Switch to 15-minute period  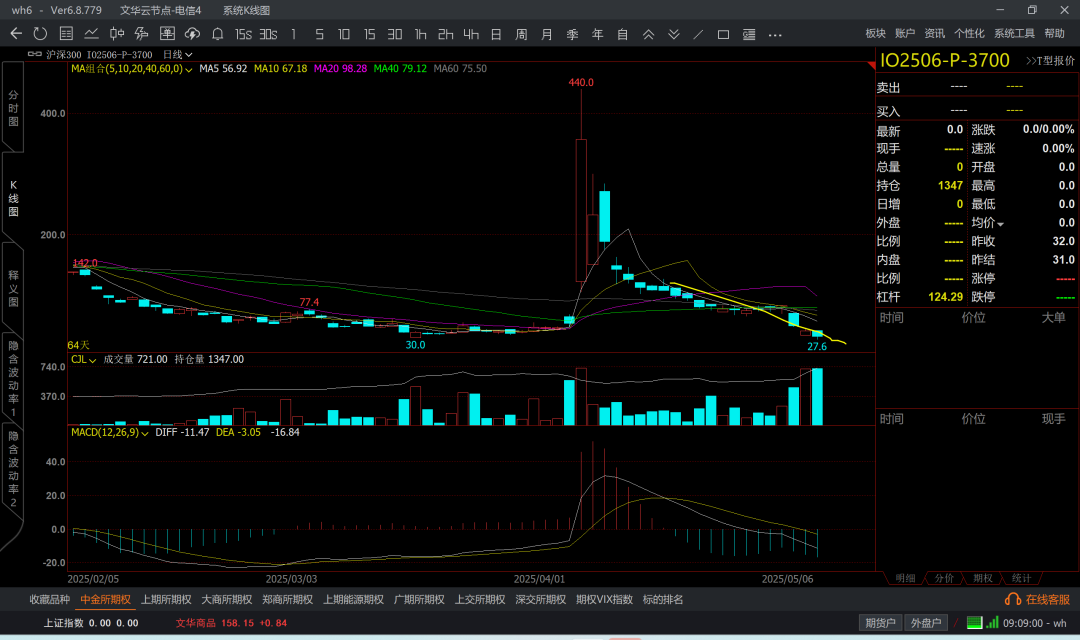pyautogui.click(x=369, y=34)
